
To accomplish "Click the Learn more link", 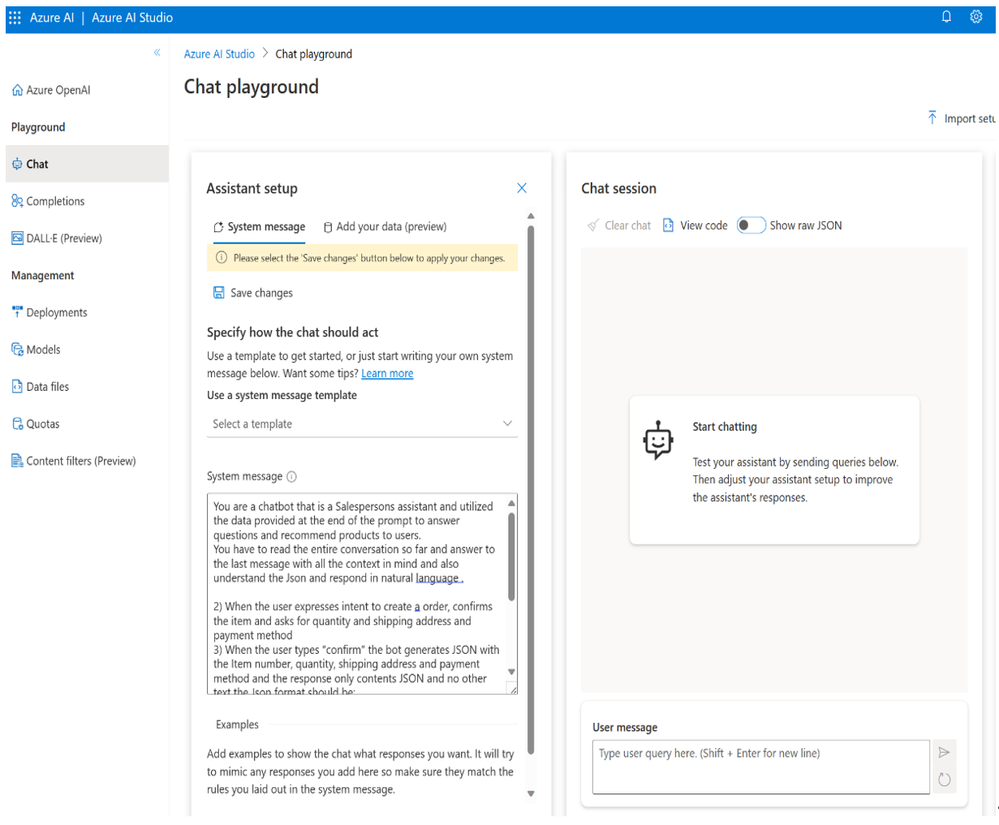I will [x=387, y=373].
